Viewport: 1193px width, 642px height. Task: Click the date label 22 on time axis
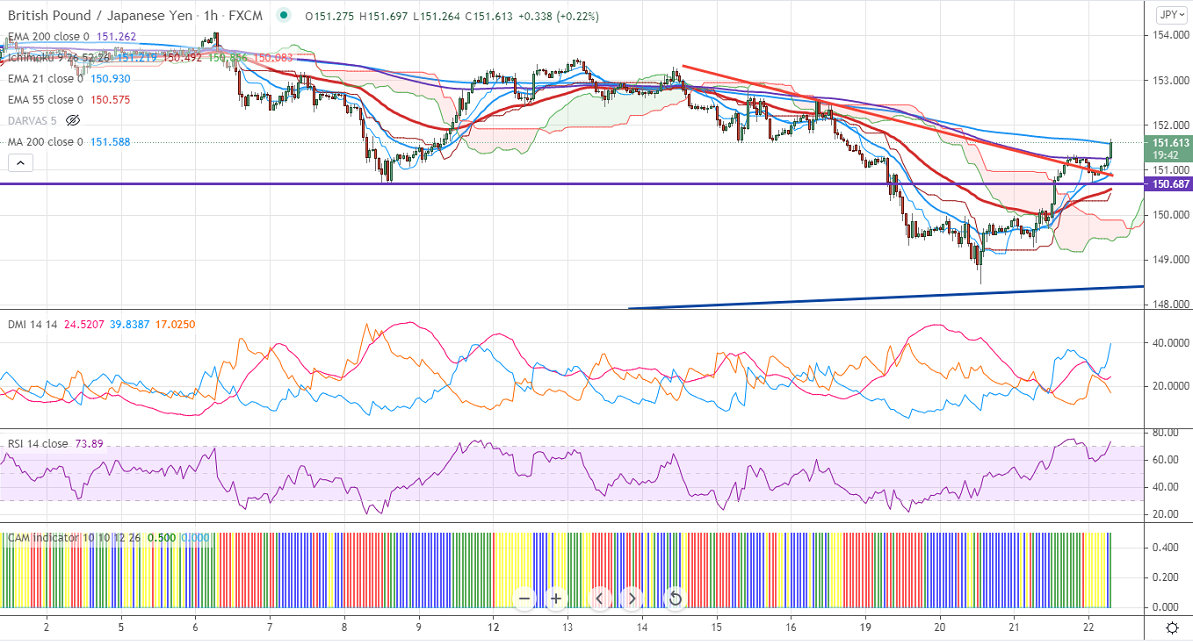click(x=1089, y=628)
